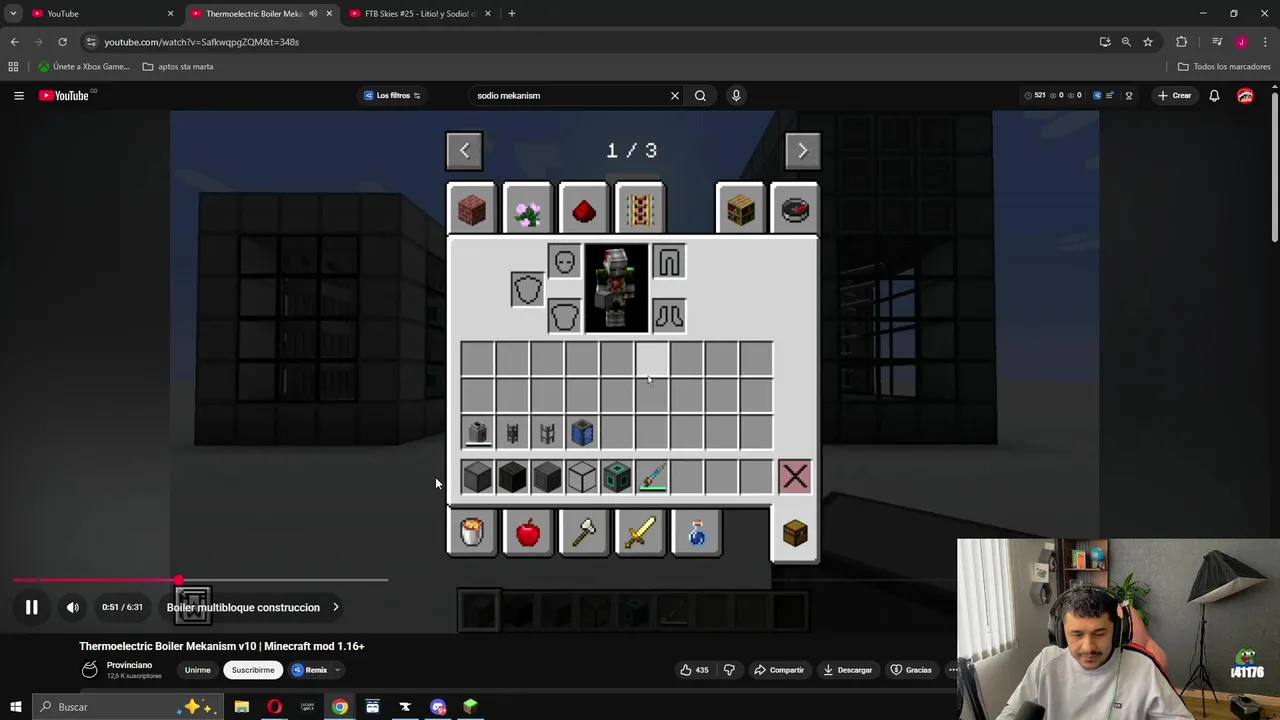Bookmark this page with the star

pyautogui.click(x=1148, y=42)
